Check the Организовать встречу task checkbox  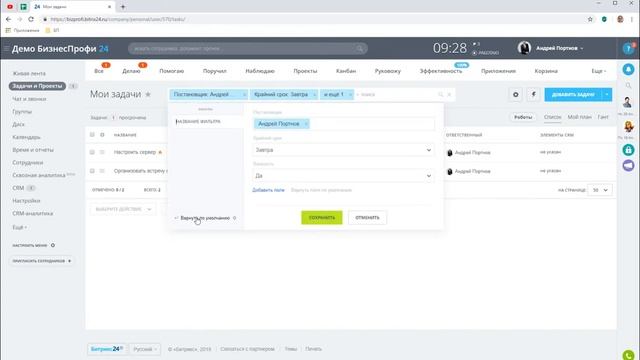tap(92, 171)
